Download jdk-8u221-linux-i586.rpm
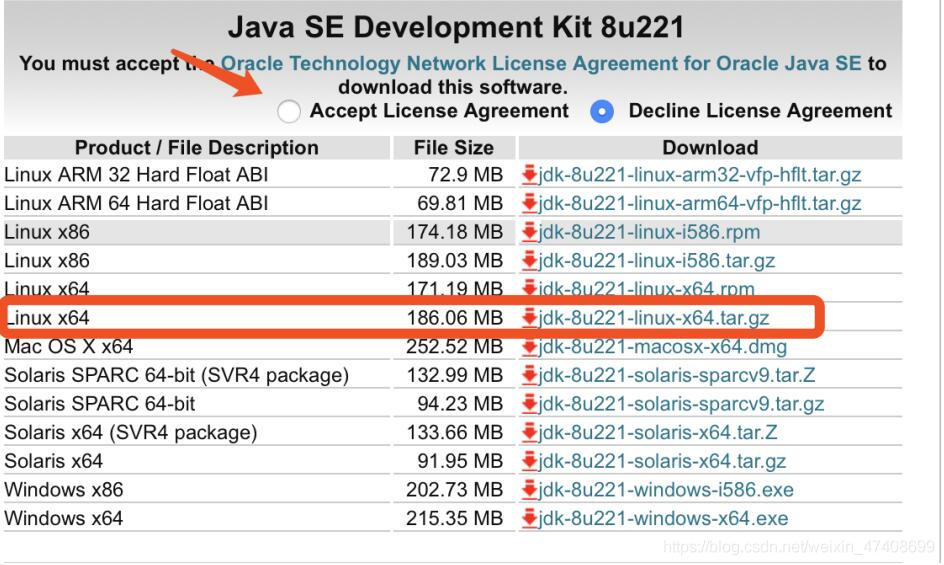The image size is (944, 565). (649, 232)
